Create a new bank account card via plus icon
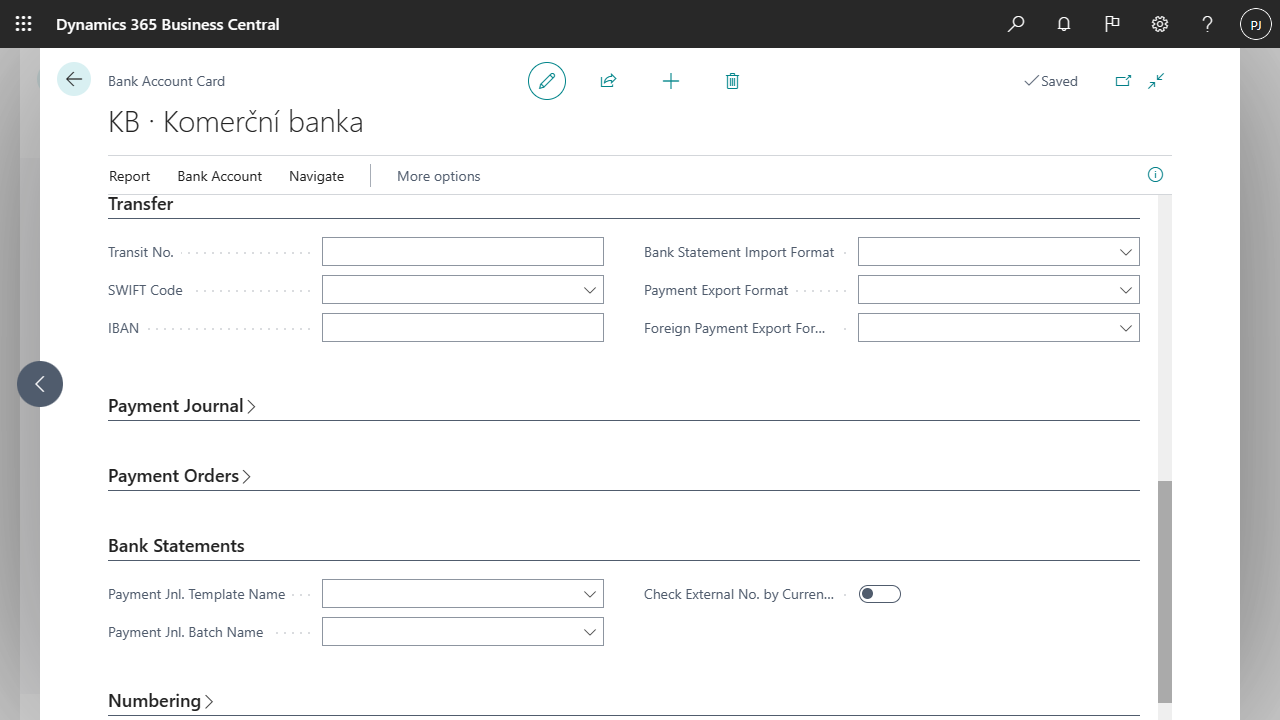Screen dimensions: 1280x720 coord(670,80)
